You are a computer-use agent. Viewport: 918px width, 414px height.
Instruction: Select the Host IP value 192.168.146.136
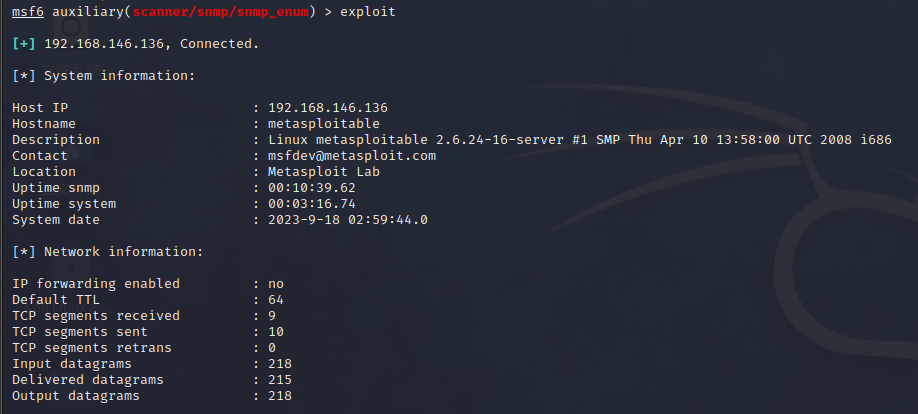328,108
